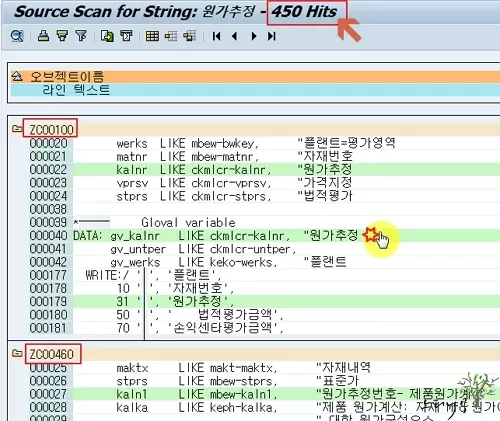Viewport: 500px width, 421px height.
Task: Collapse the ZC00100 folder icon
Action: click(17, 129)
